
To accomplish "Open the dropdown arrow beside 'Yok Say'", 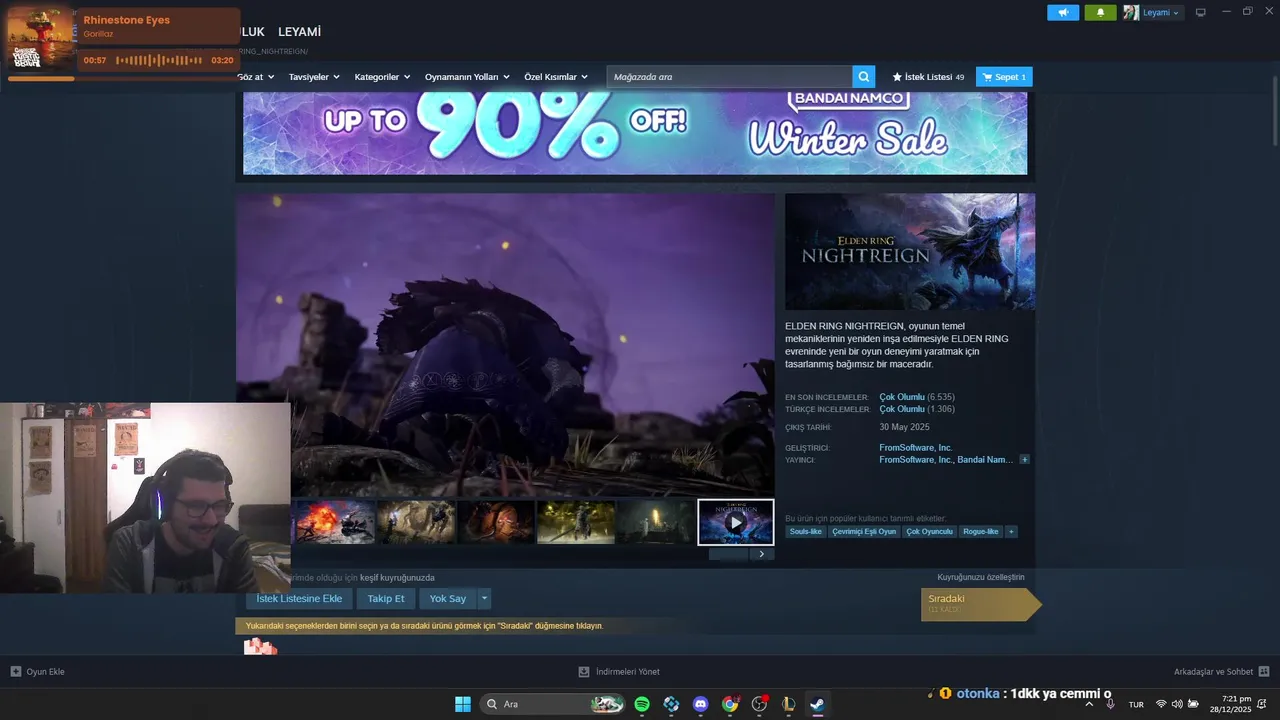I will [484, 599].
